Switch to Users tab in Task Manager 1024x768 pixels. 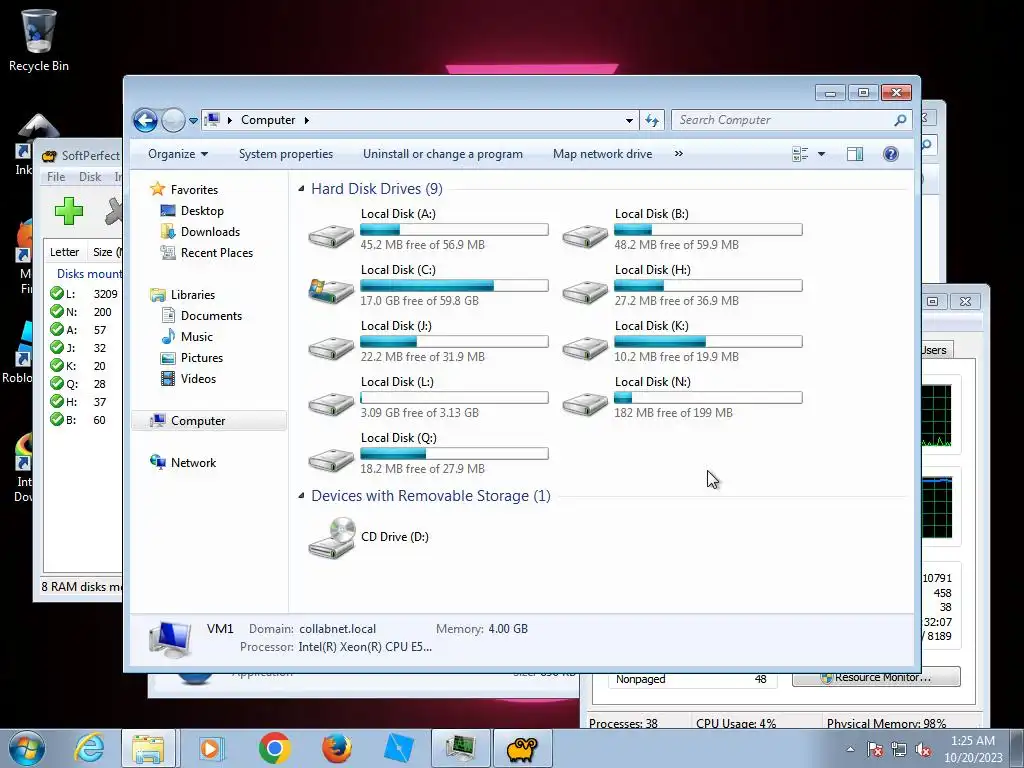pos(934,350)
